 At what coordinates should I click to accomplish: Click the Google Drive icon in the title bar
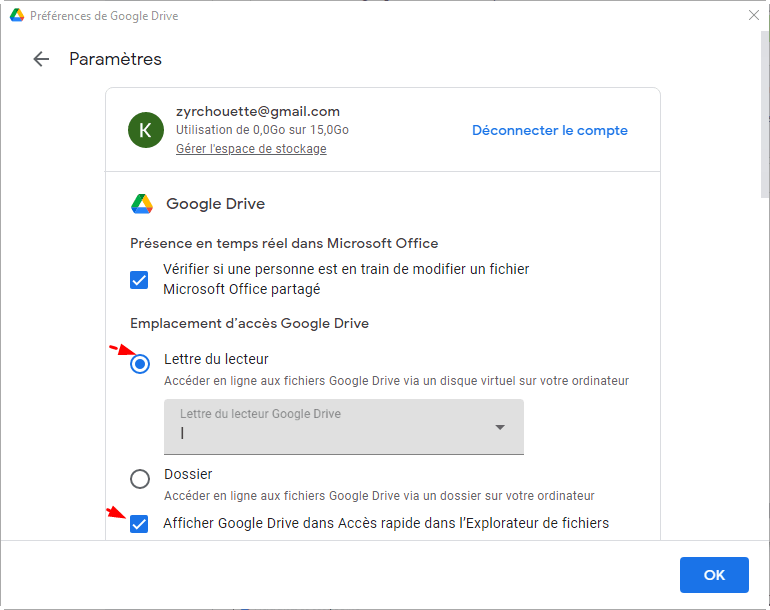point(16,16)
